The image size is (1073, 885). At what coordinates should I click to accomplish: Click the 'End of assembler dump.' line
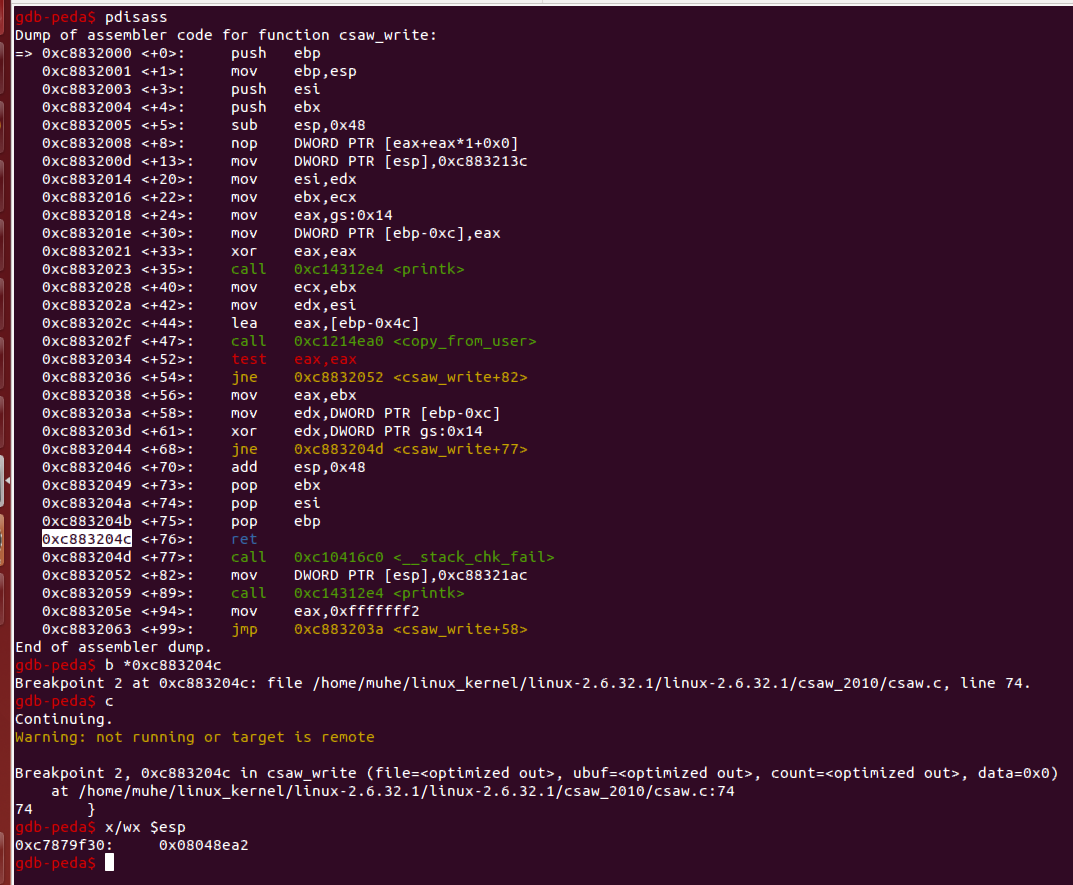[113, 647]
